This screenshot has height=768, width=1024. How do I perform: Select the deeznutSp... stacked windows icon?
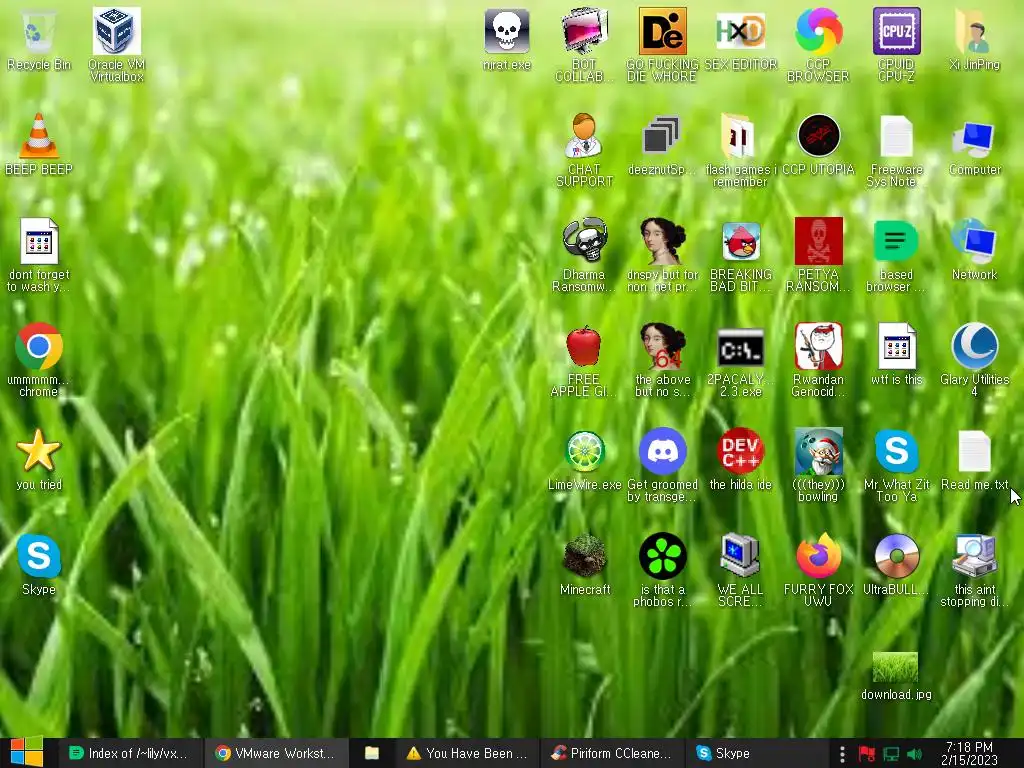[x=661, y=136]
